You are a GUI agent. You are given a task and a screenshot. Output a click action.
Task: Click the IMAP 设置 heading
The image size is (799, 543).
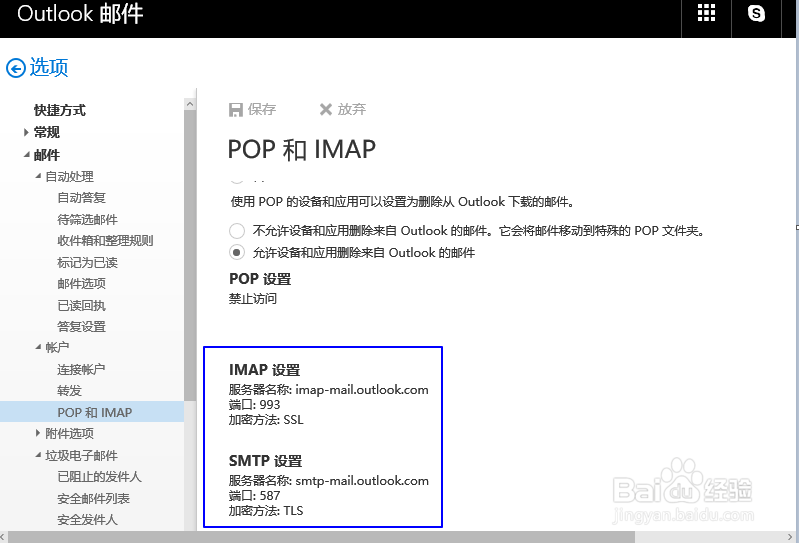click(264, 370)
